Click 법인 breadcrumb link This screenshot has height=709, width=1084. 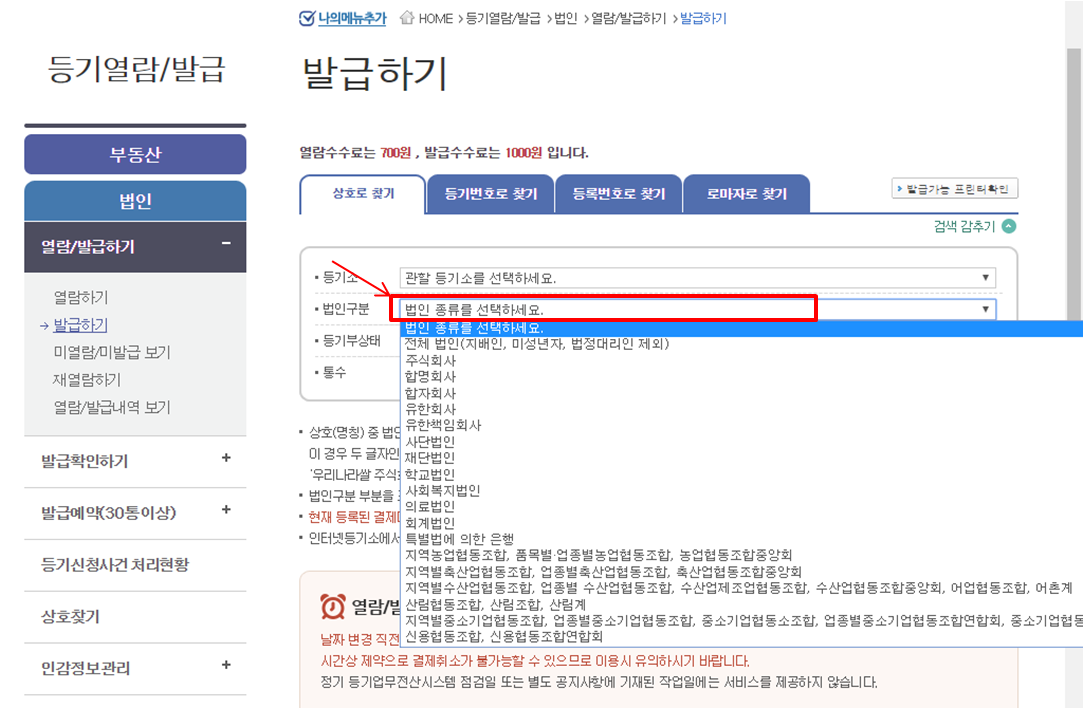[x=566, y=18]
